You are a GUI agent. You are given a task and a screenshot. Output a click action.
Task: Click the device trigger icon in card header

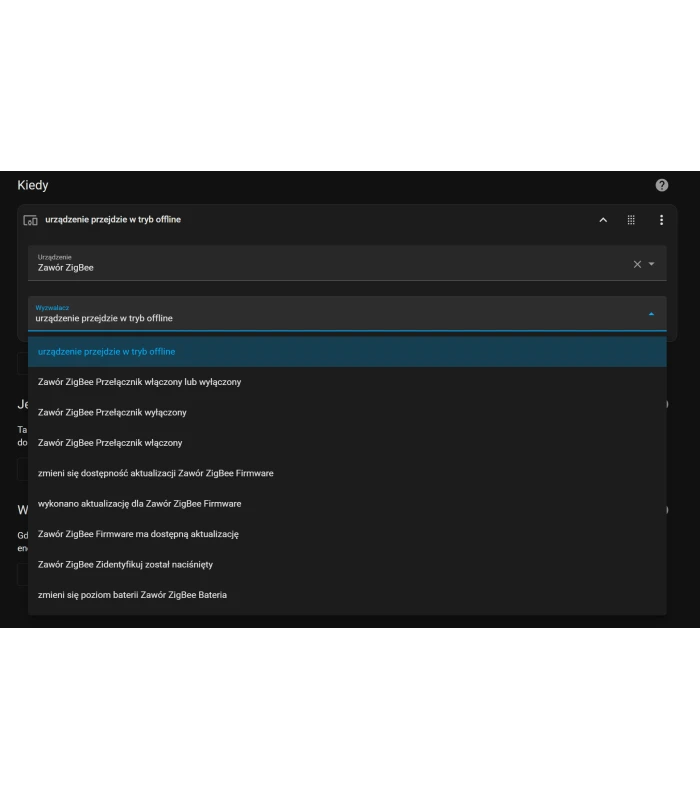pyautogui.click(x=30, y=220)
